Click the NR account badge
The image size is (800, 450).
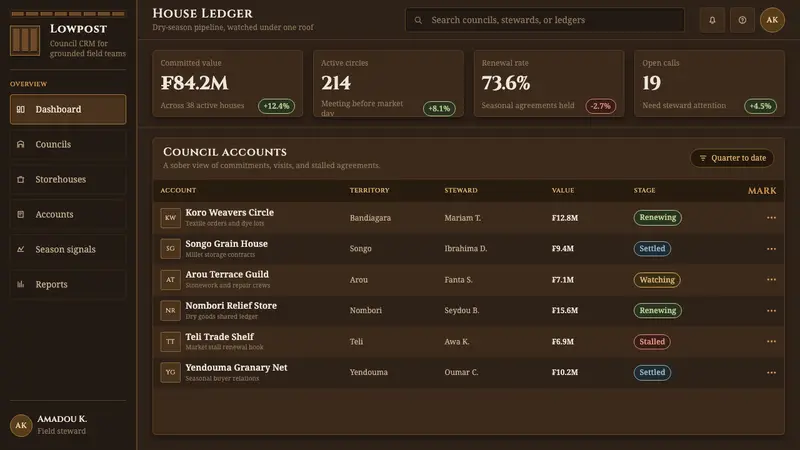pos(170,310)
